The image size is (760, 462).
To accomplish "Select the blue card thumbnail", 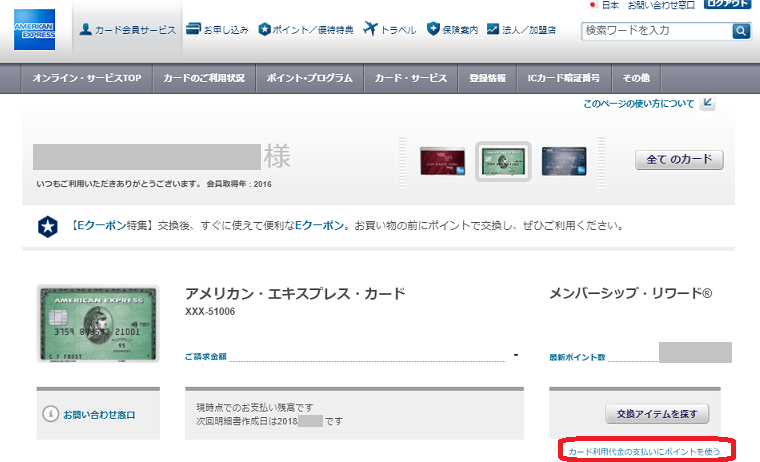I will [564, 161].
